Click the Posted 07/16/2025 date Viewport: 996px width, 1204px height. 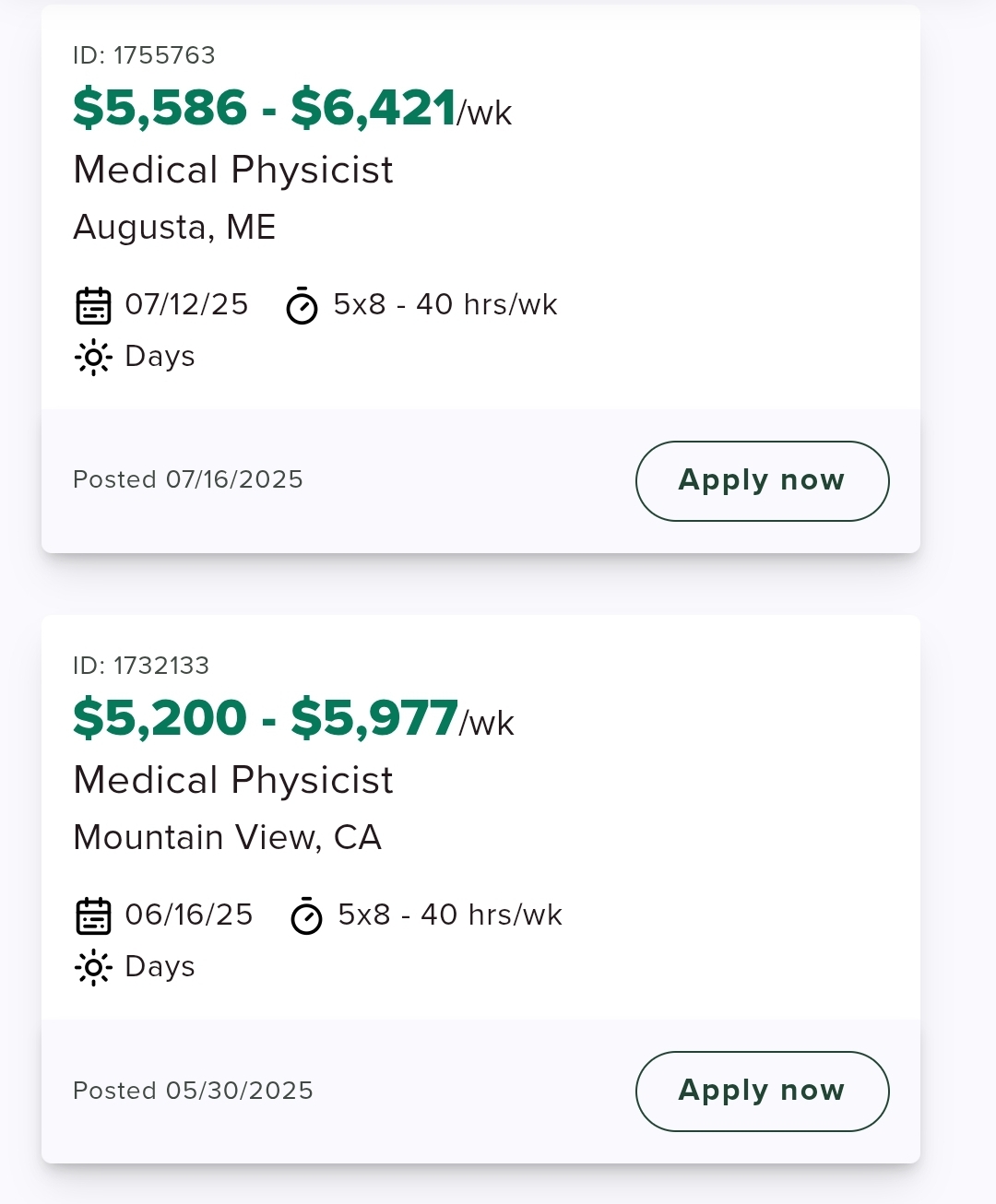coord(188,479)
